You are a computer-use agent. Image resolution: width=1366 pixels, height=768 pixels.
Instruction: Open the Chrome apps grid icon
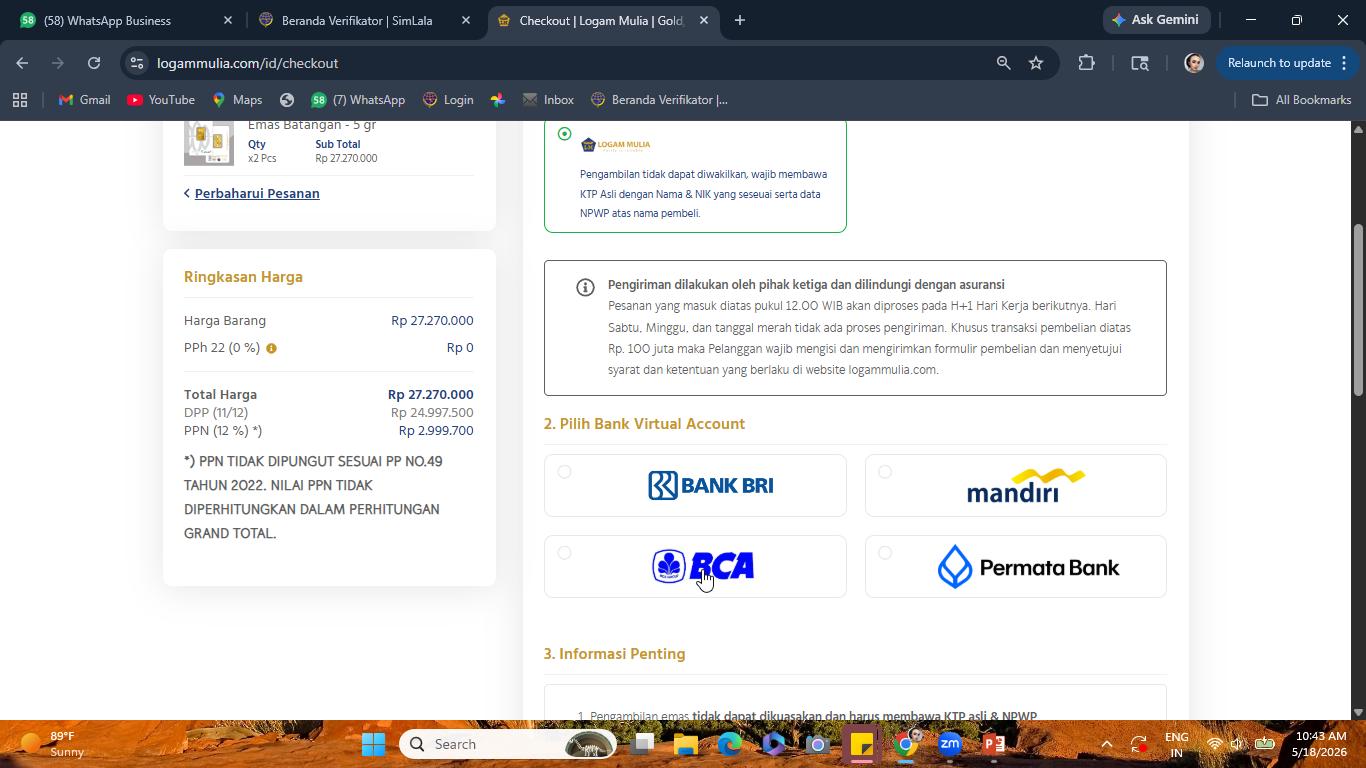pyautogui.click(x=20, y=100)
